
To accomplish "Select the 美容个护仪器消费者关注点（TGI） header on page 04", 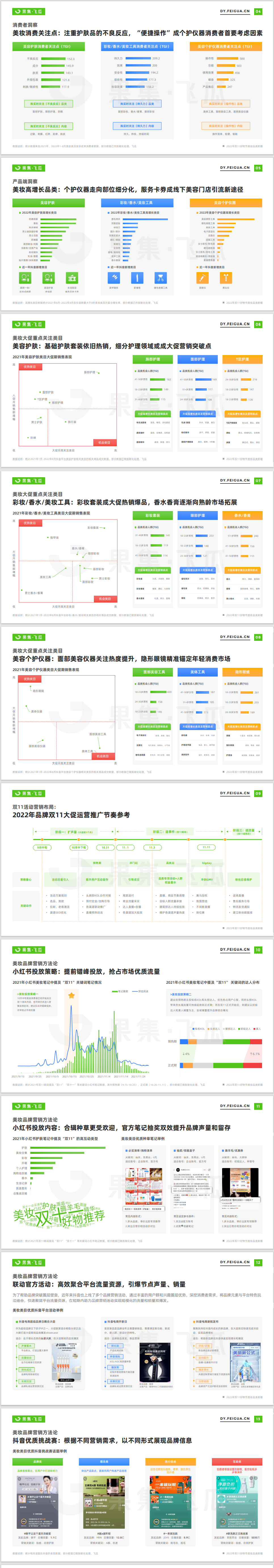I will [x=225, y=46].
